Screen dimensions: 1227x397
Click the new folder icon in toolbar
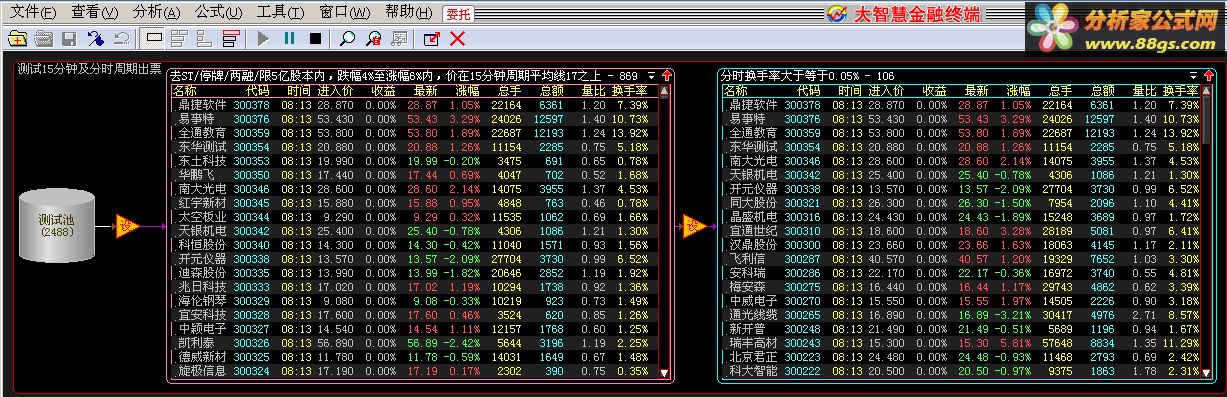pos(17,39)
